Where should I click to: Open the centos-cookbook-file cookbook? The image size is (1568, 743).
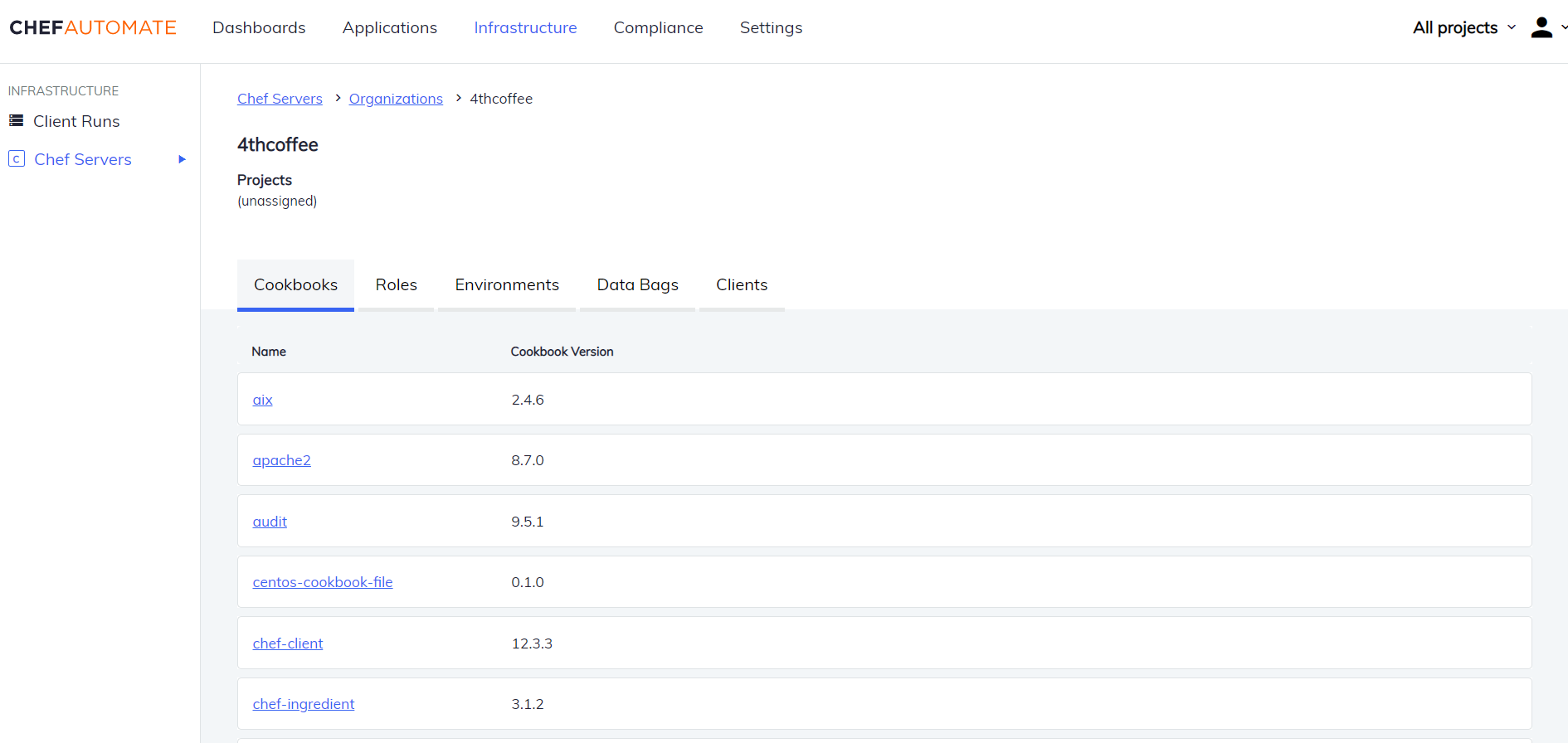click(323, 582)
